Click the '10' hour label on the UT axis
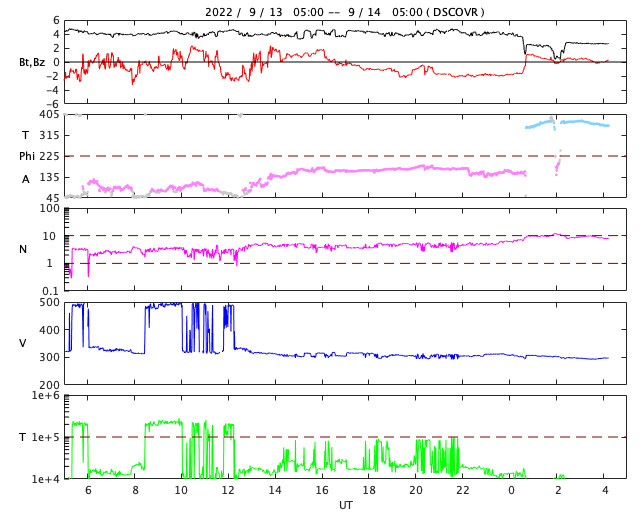 click(181, 490)
